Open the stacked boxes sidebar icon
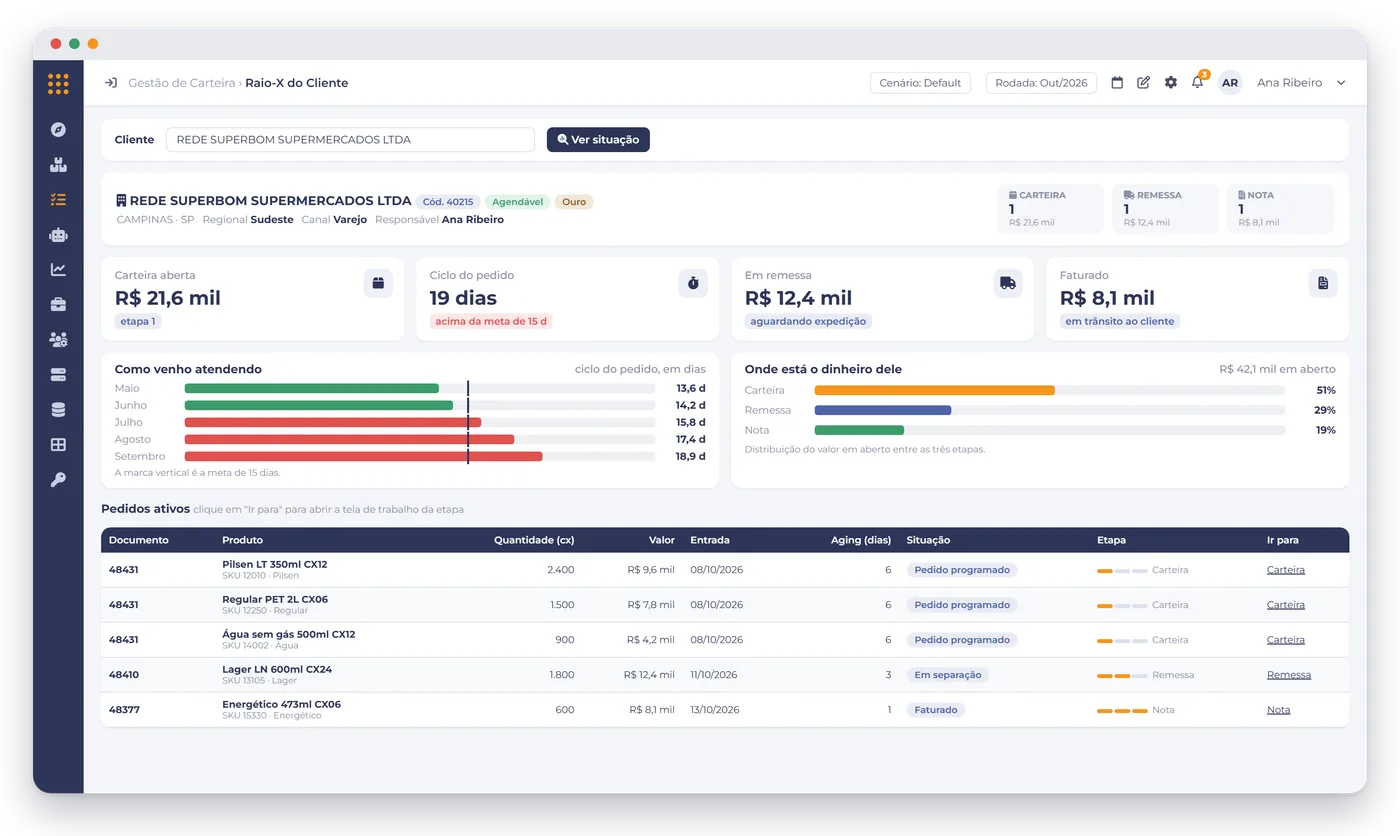The height and width of the screenshot is (836, 1400). point(58,165)
